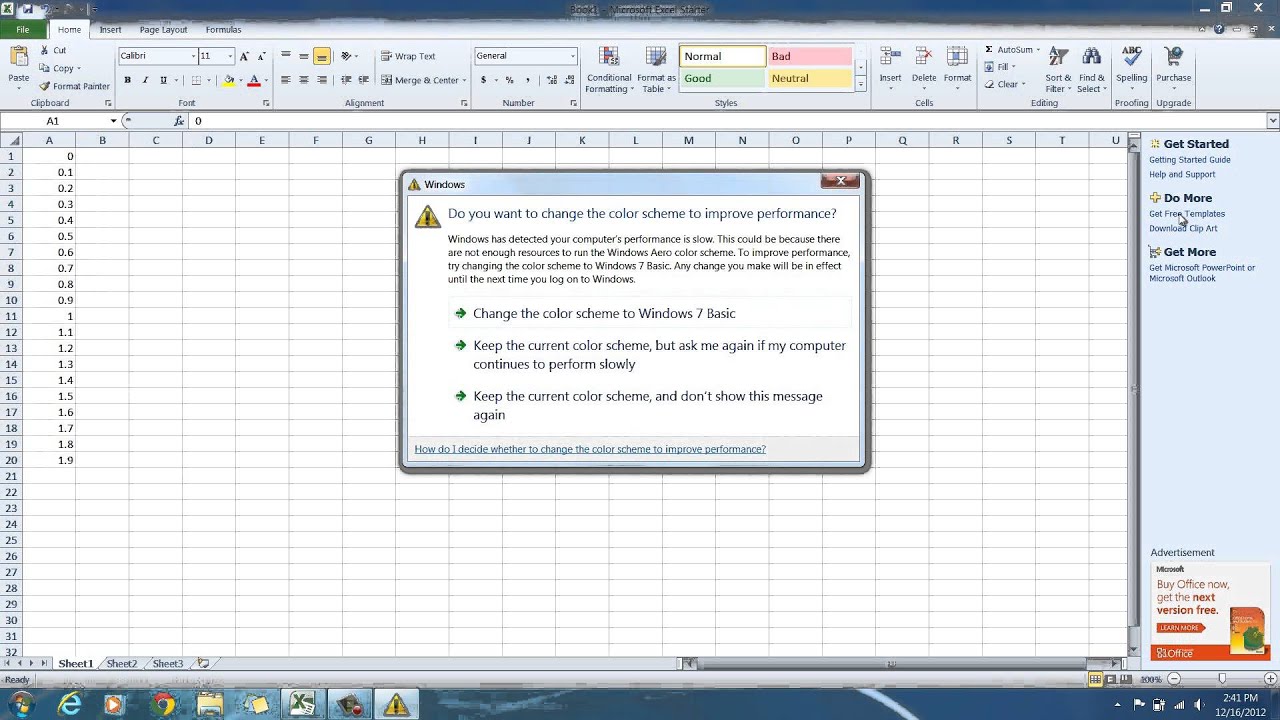Click the Increase Indent icon
The image size is (1280, 720).
pos(362,80)
